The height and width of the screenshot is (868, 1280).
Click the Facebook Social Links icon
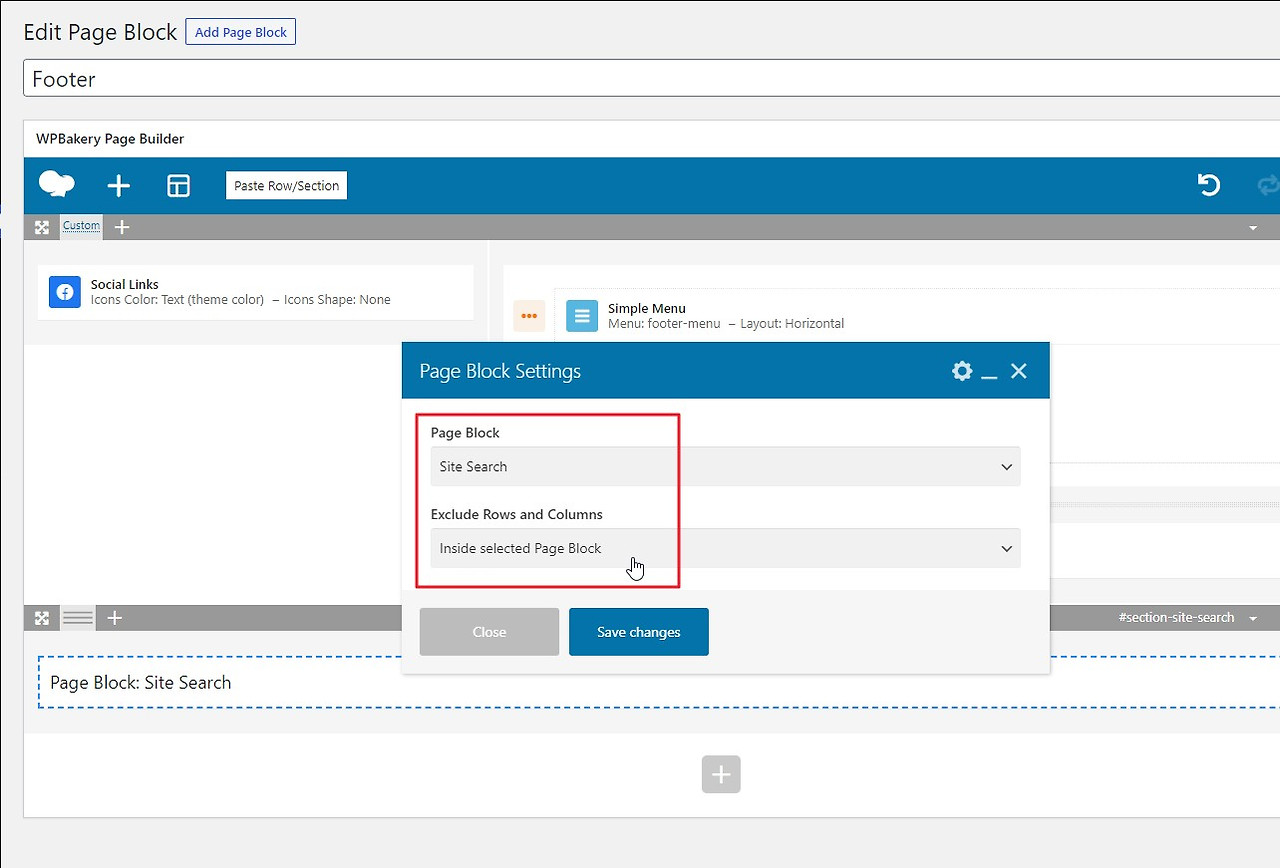tap(65, 292)
